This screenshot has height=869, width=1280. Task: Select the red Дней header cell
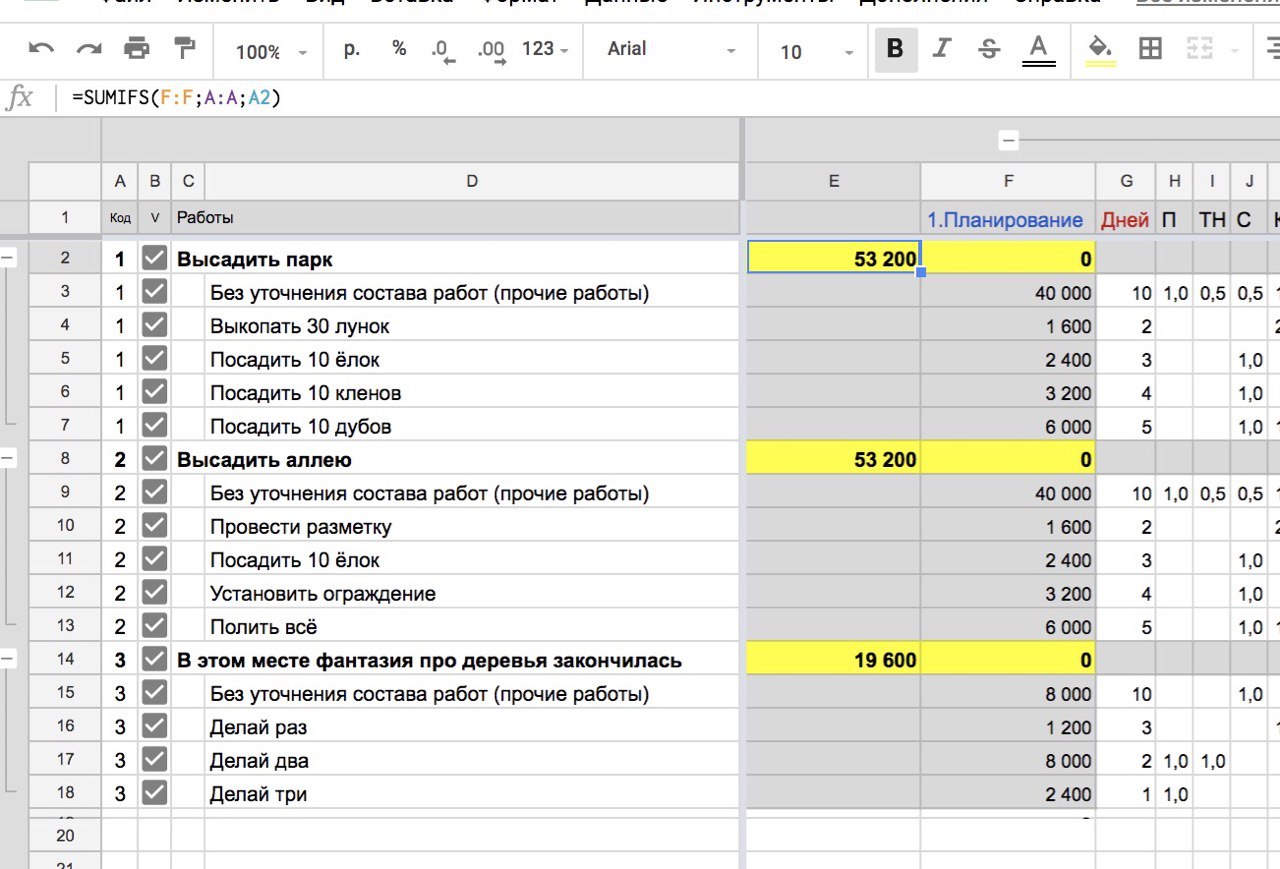1126,220
